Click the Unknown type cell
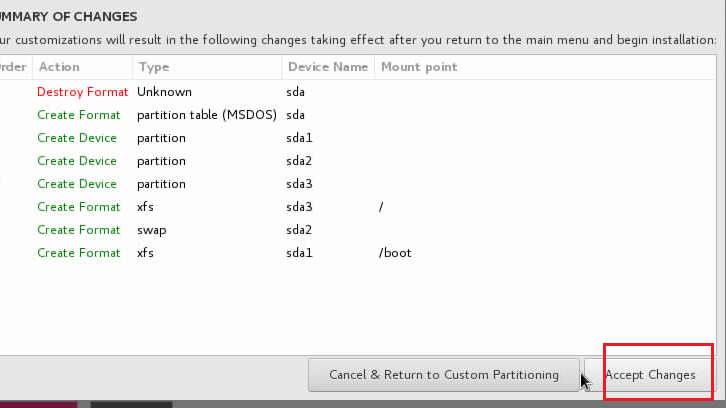Screen dimensions: 726x408 point(164,92)
